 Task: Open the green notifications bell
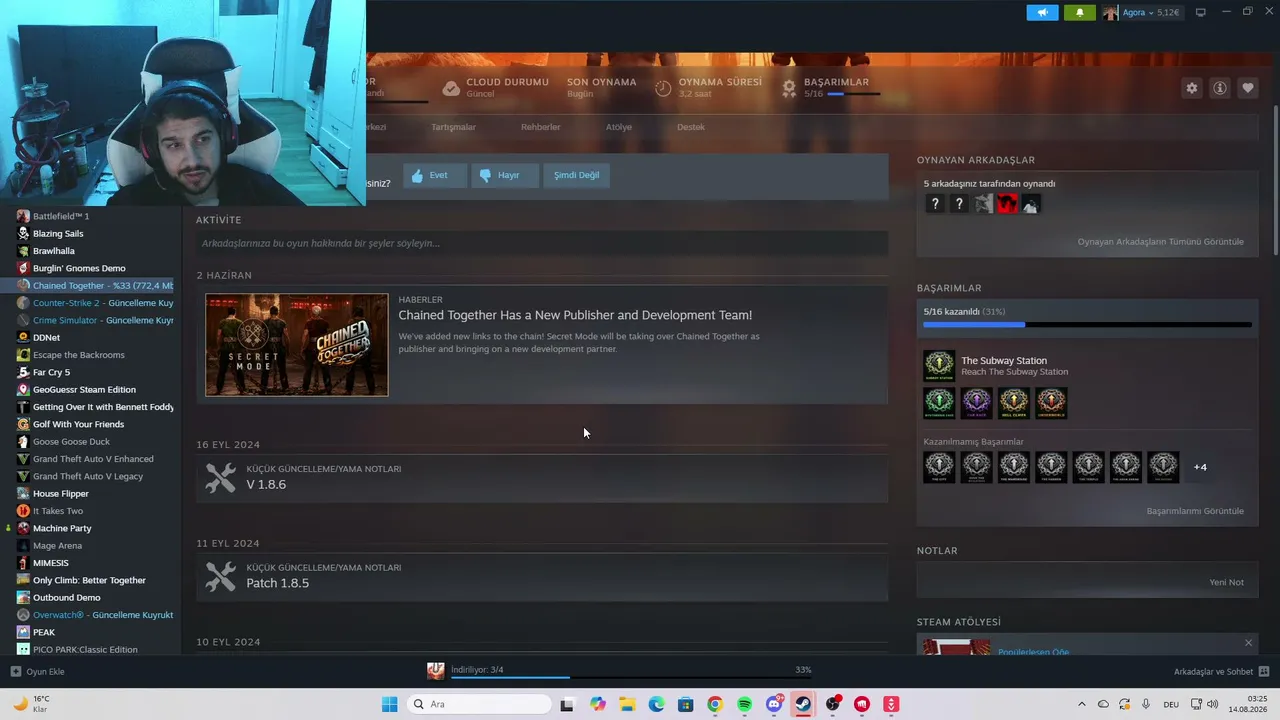1079,13
